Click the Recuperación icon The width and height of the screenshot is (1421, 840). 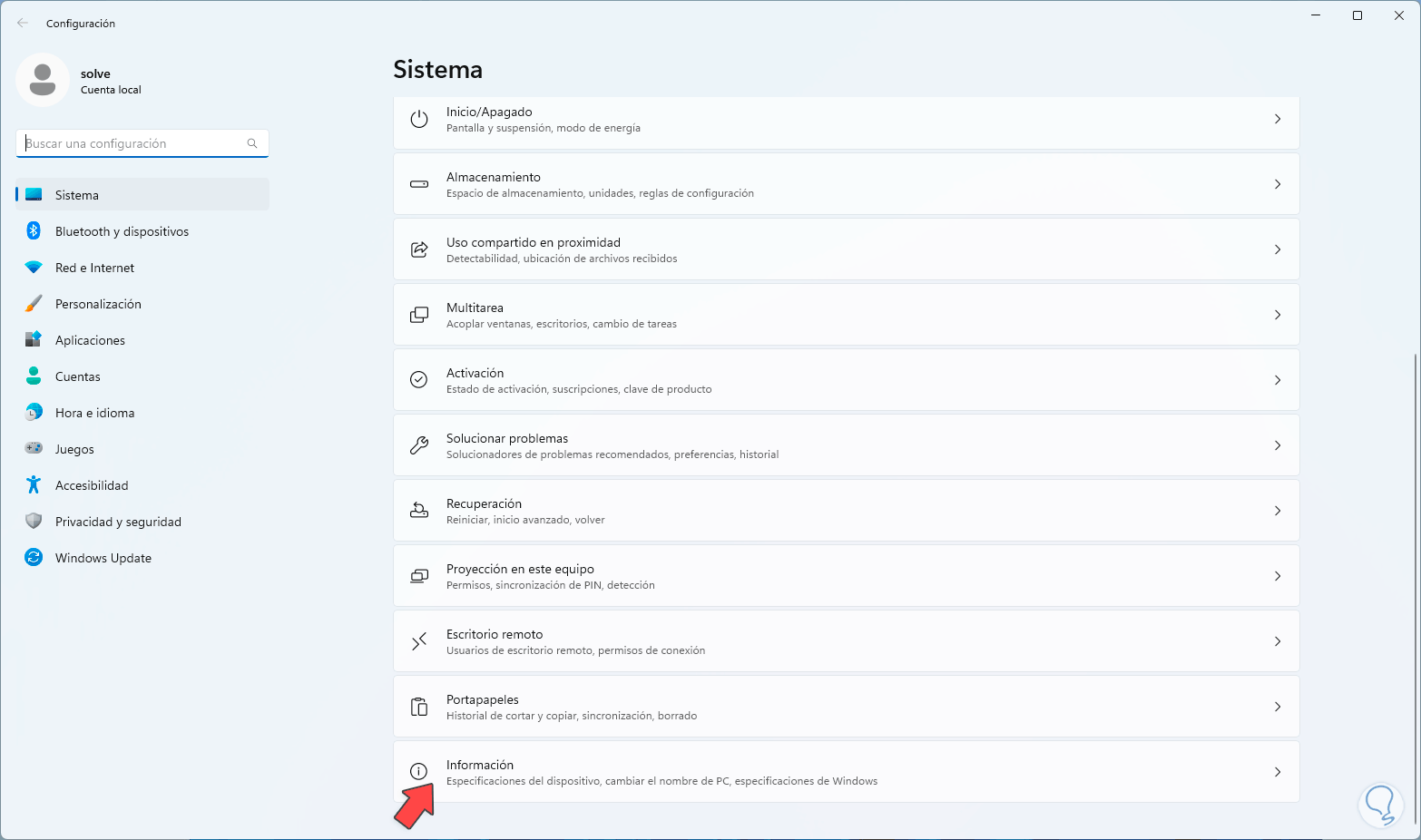click(419, 511)
